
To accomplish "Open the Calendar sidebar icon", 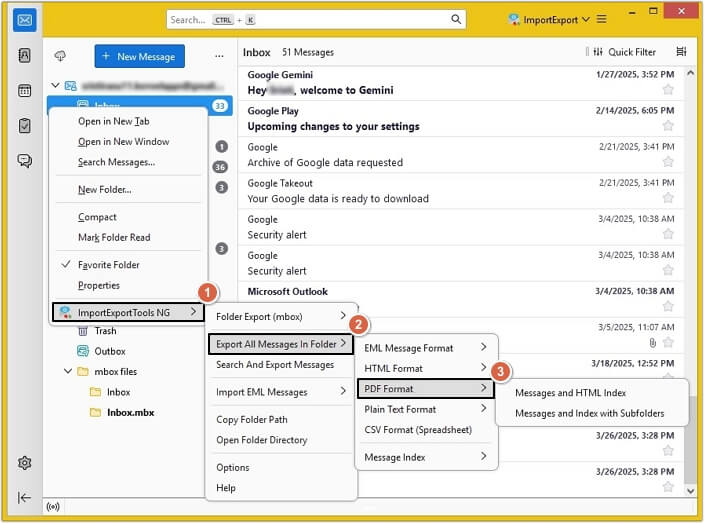I will [25, 91].
